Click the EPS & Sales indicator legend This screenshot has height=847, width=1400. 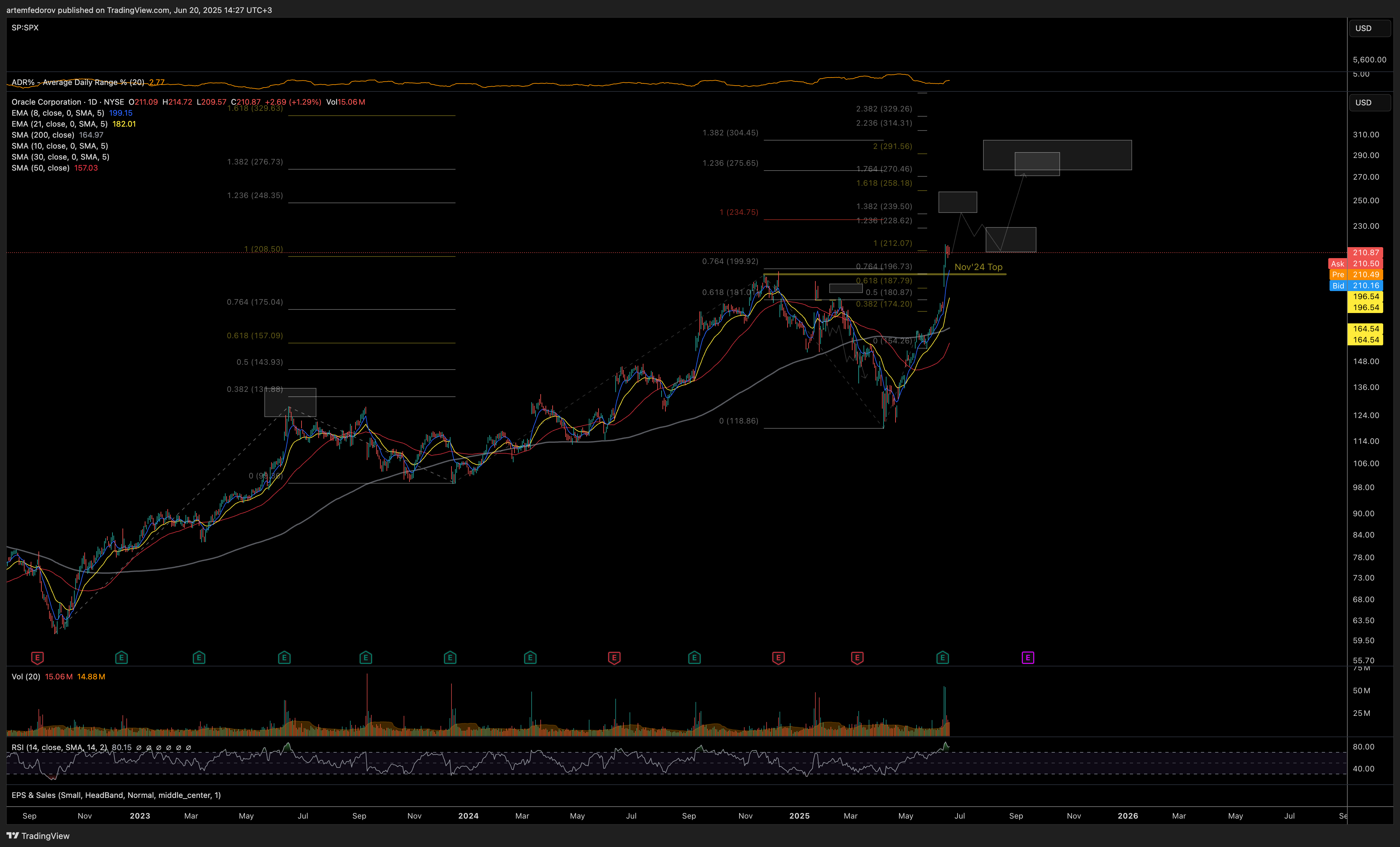pyautogui.click(x=116, y=795)
